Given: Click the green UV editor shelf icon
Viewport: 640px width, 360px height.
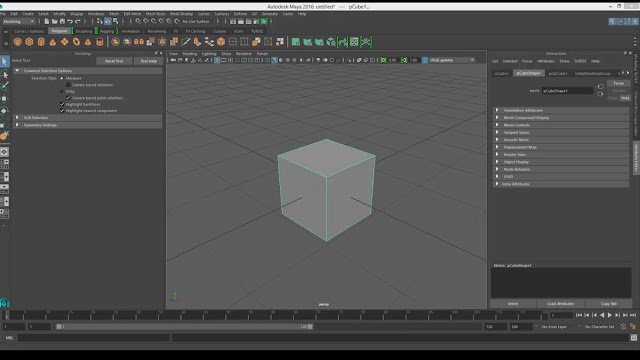Looking at the screenshot, I should [x=354, y=42].
